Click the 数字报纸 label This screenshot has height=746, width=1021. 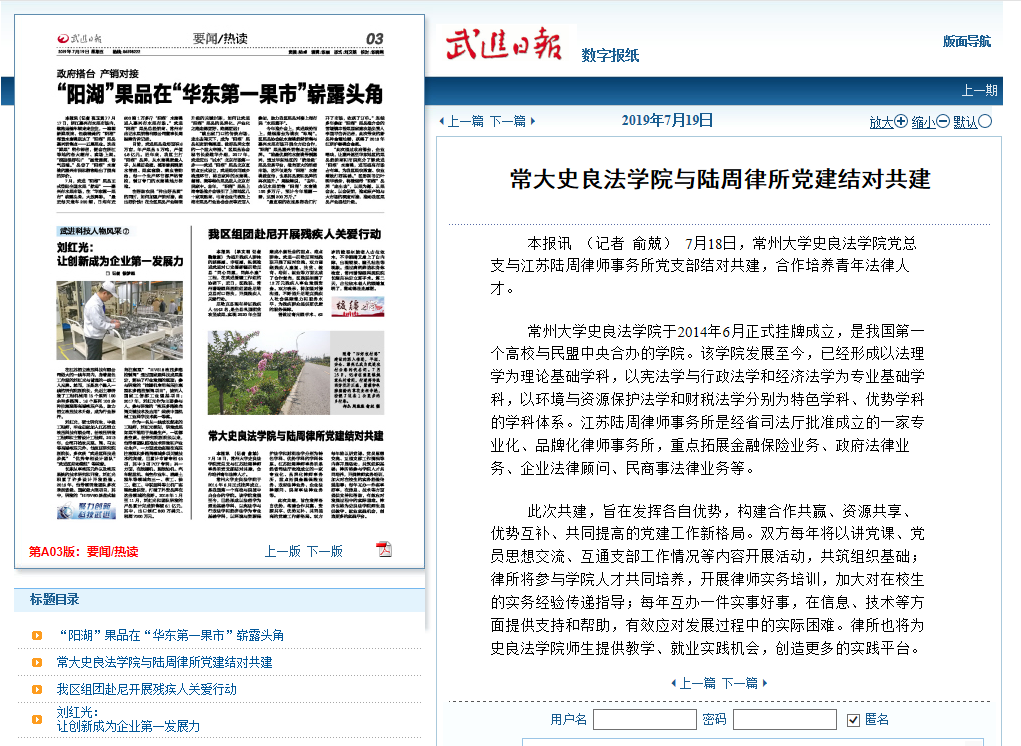(610, 56)
